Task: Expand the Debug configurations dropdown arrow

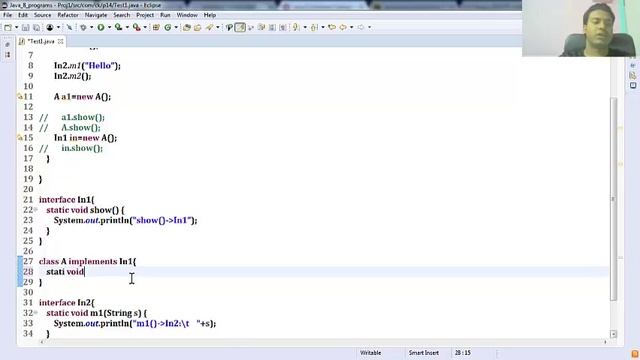Action: tap(91, 27)
